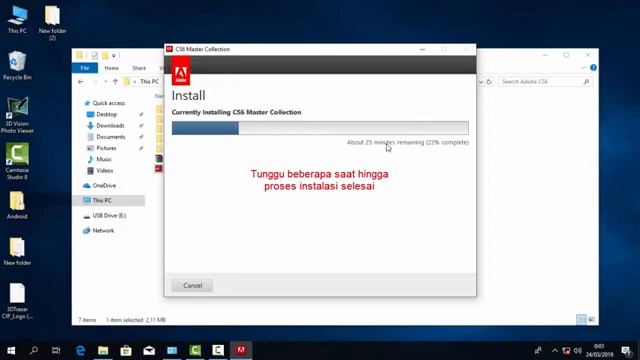The width and height of the screenshot is (640, 360).
Task: Select Downloads in Explorer navigation pane
Action: pos(110,126)
